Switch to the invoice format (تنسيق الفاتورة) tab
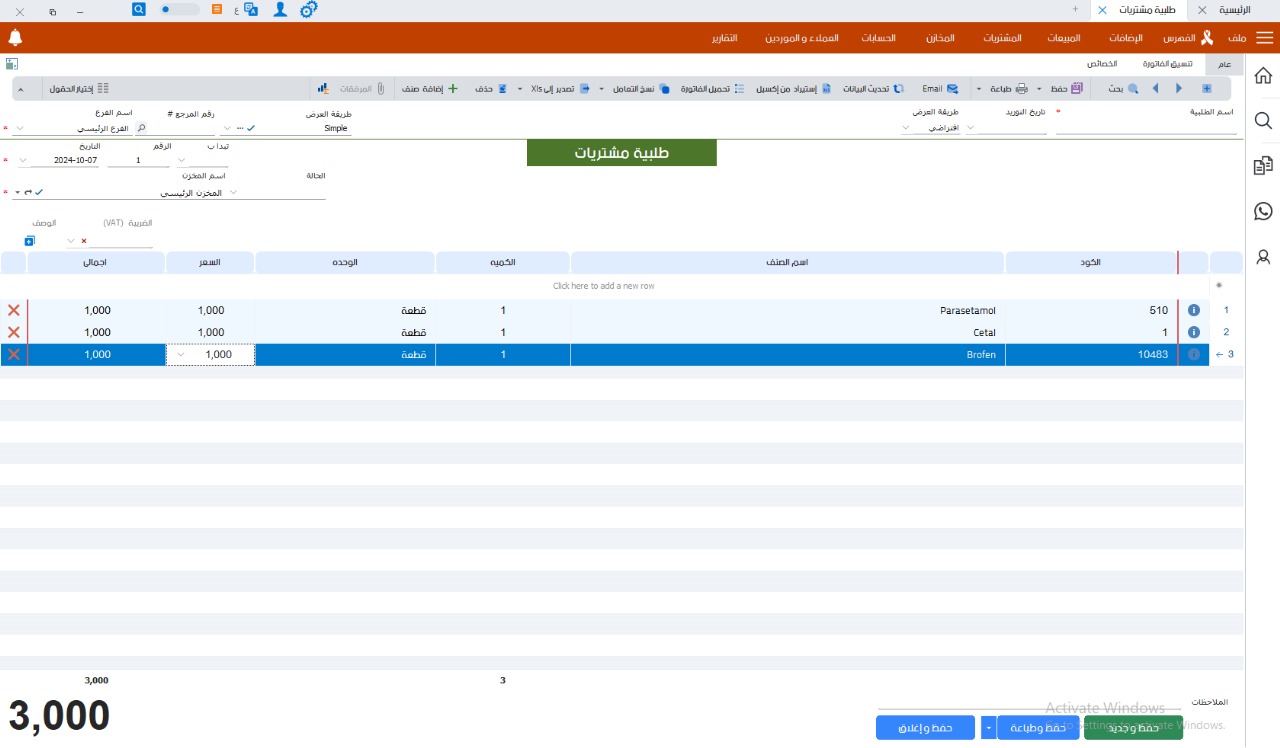 [1168, 63]
